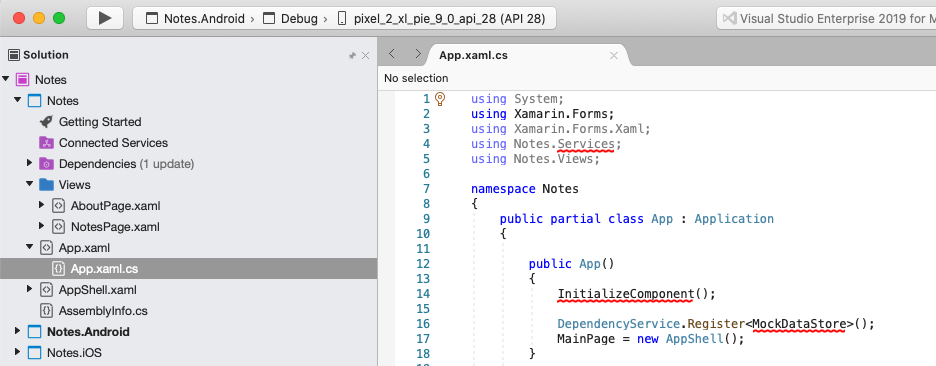
Task: Navigate back with the left arrow
Action: point(392,54)
